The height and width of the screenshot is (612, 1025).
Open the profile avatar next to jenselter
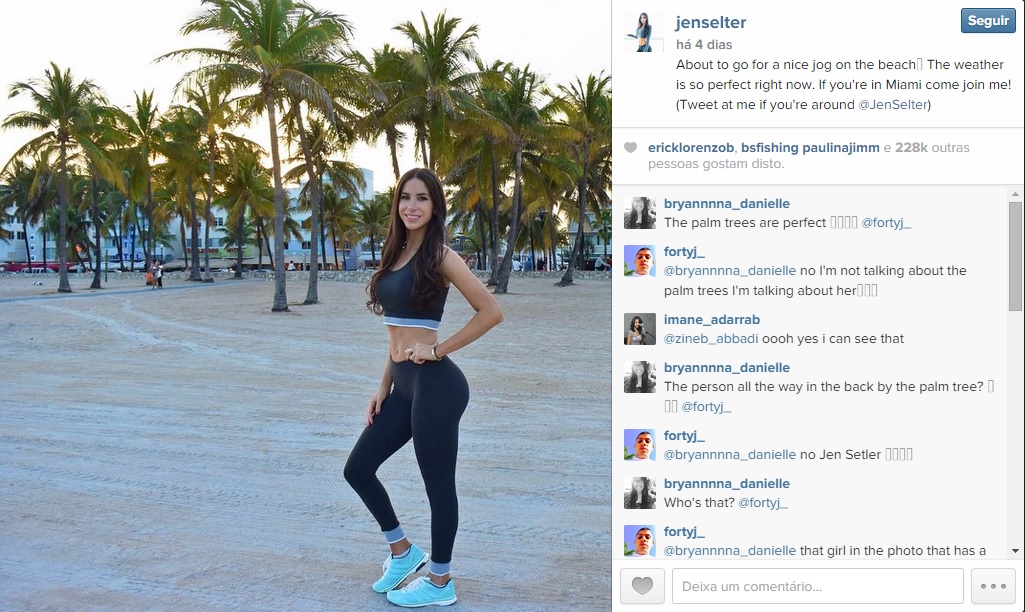(643, 32)
